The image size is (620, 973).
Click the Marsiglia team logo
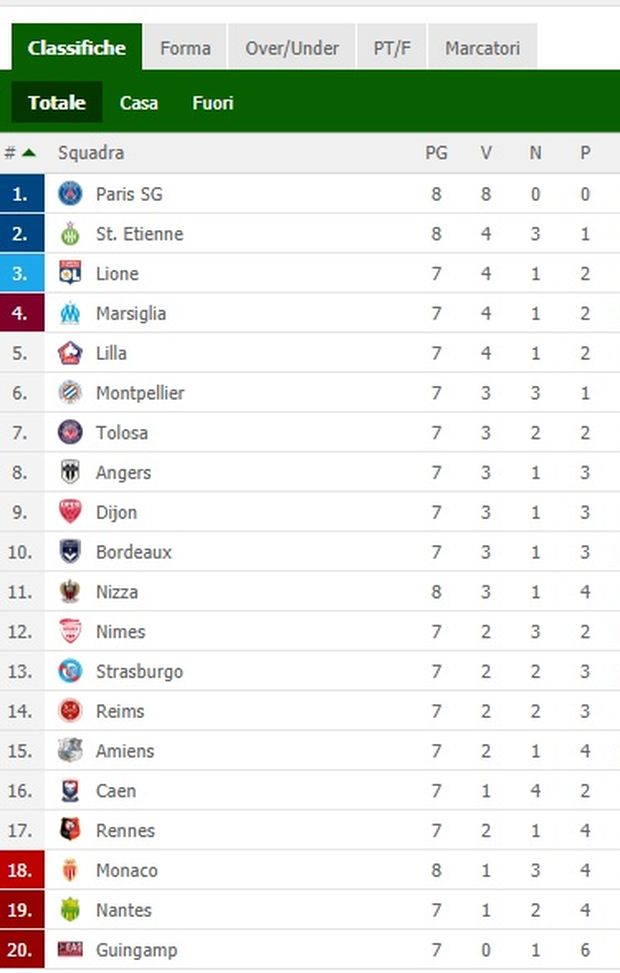pyautogui.click(x=70, y=313)
